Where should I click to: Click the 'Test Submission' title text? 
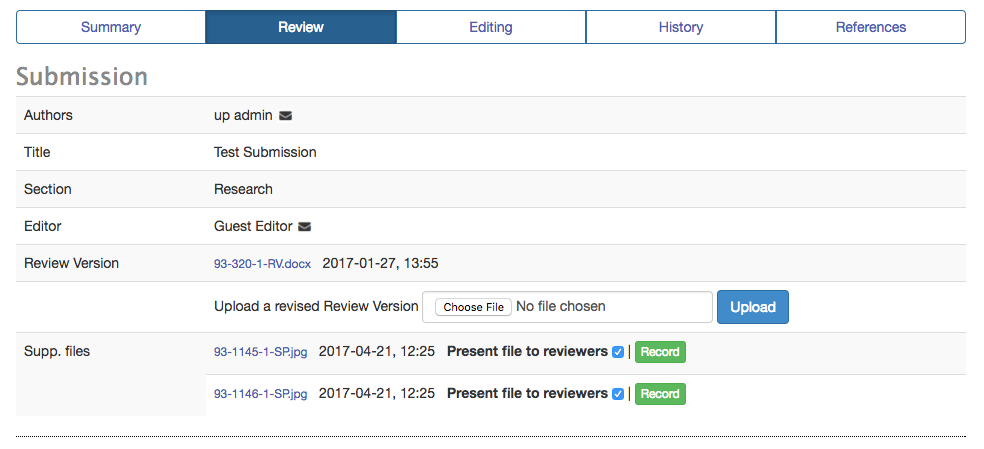click(x=265, y=153)
